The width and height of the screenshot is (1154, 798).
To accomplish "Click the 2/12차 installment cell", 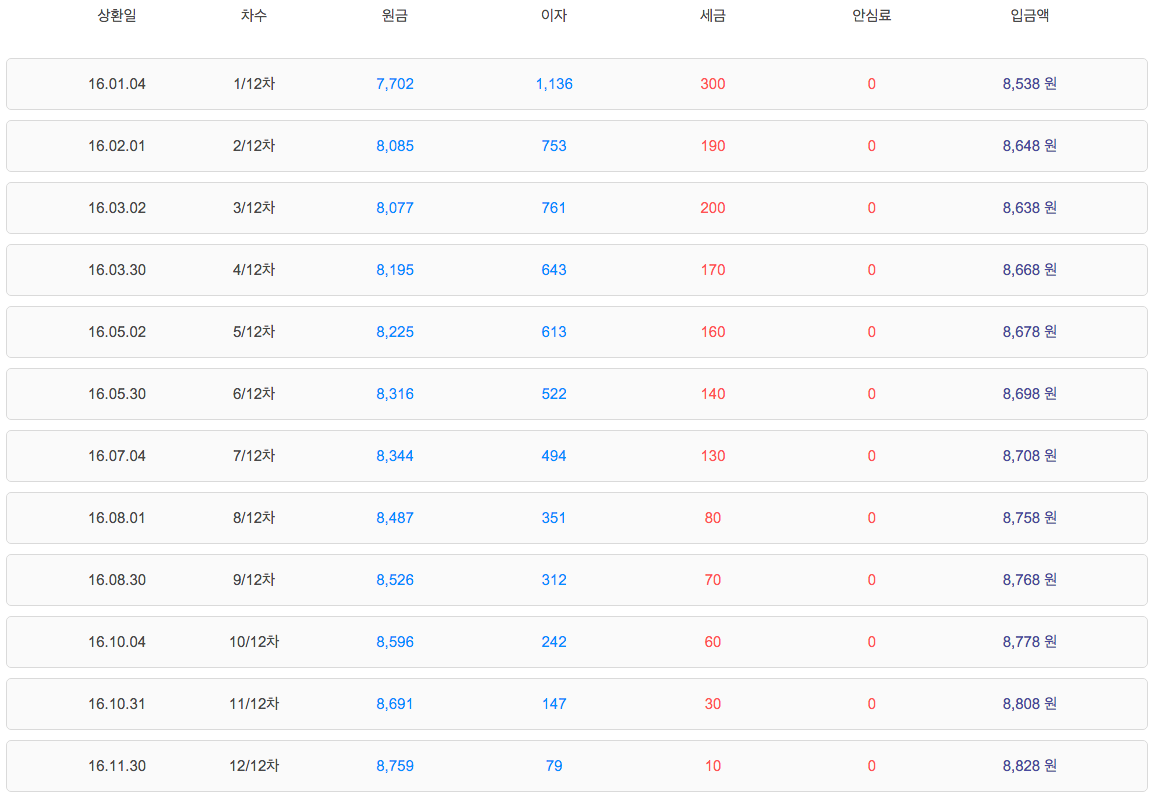I will coord(254,146).
